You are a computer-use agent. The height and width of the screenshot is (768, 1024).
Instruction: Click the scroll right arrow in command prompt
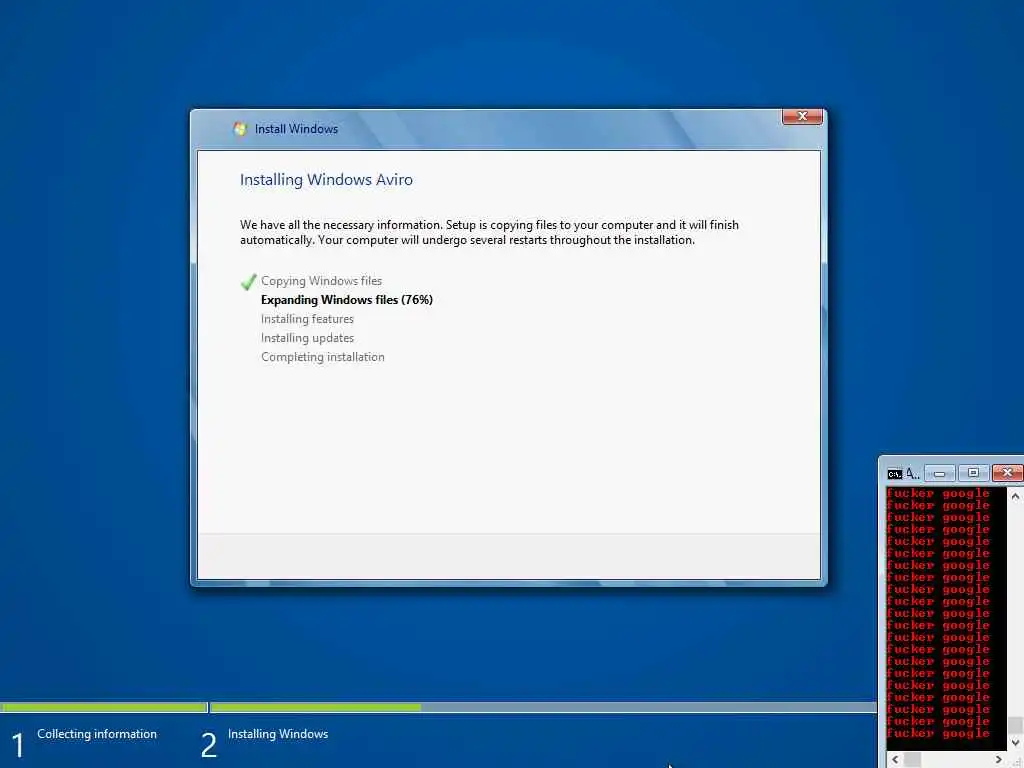click(x=998, y=759)
